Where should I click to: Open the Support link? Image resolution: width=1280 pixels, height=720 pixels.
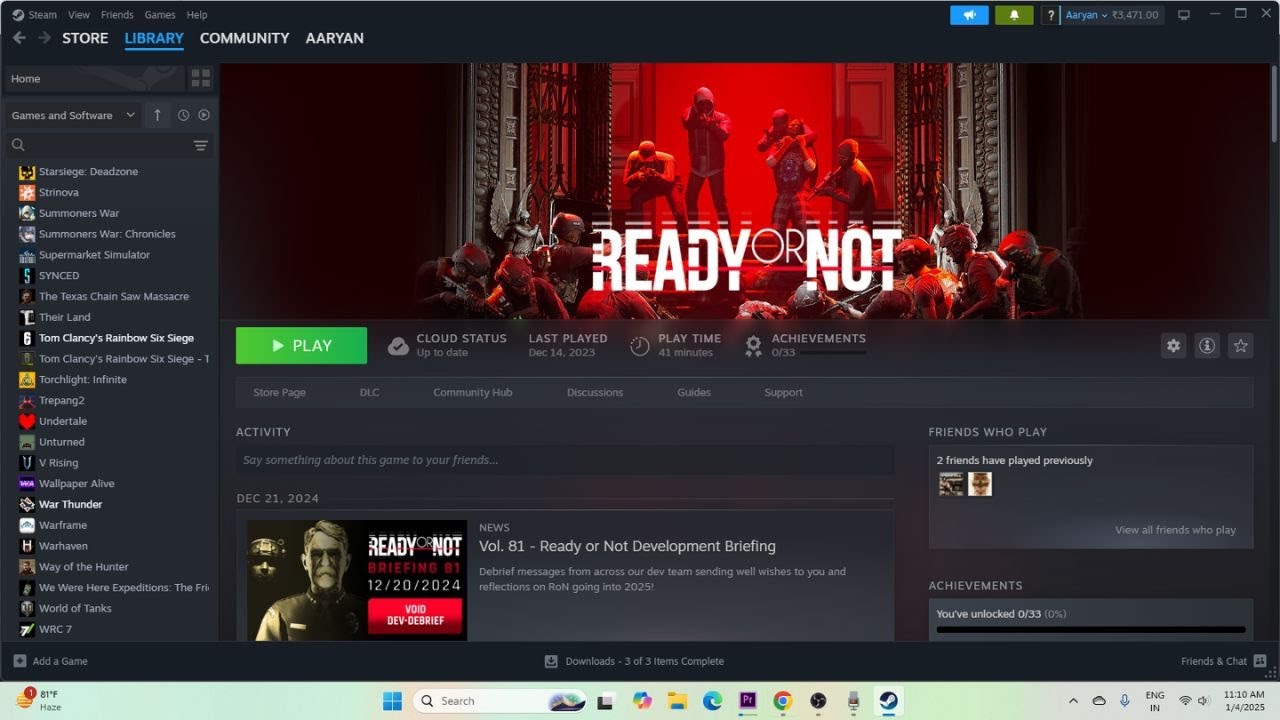coord(783,392)
